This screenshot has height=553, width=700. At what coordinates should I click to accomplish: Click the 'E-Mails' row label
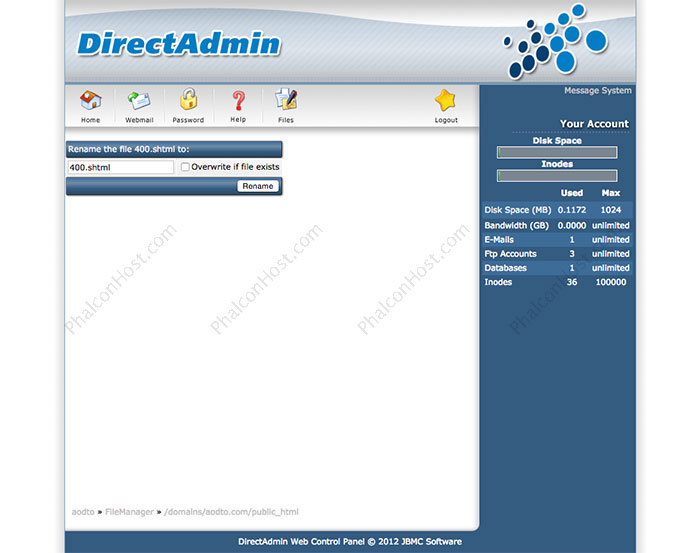[x=499, y=240]
